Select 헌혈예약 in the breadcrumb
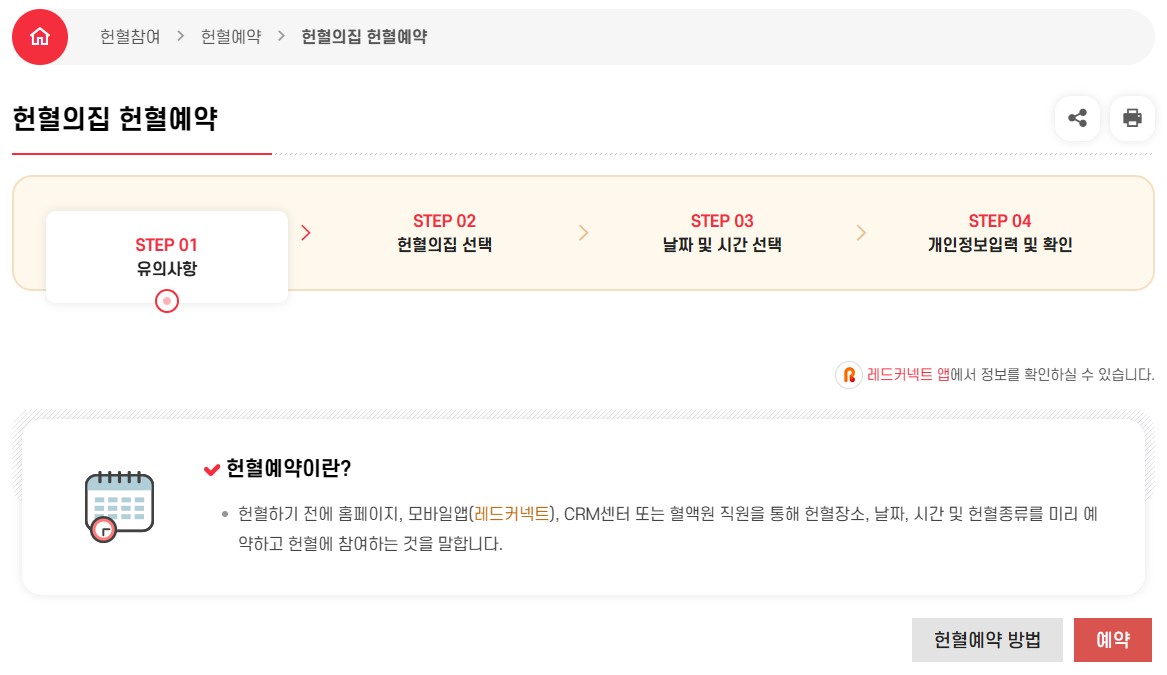 coord(232,36)
